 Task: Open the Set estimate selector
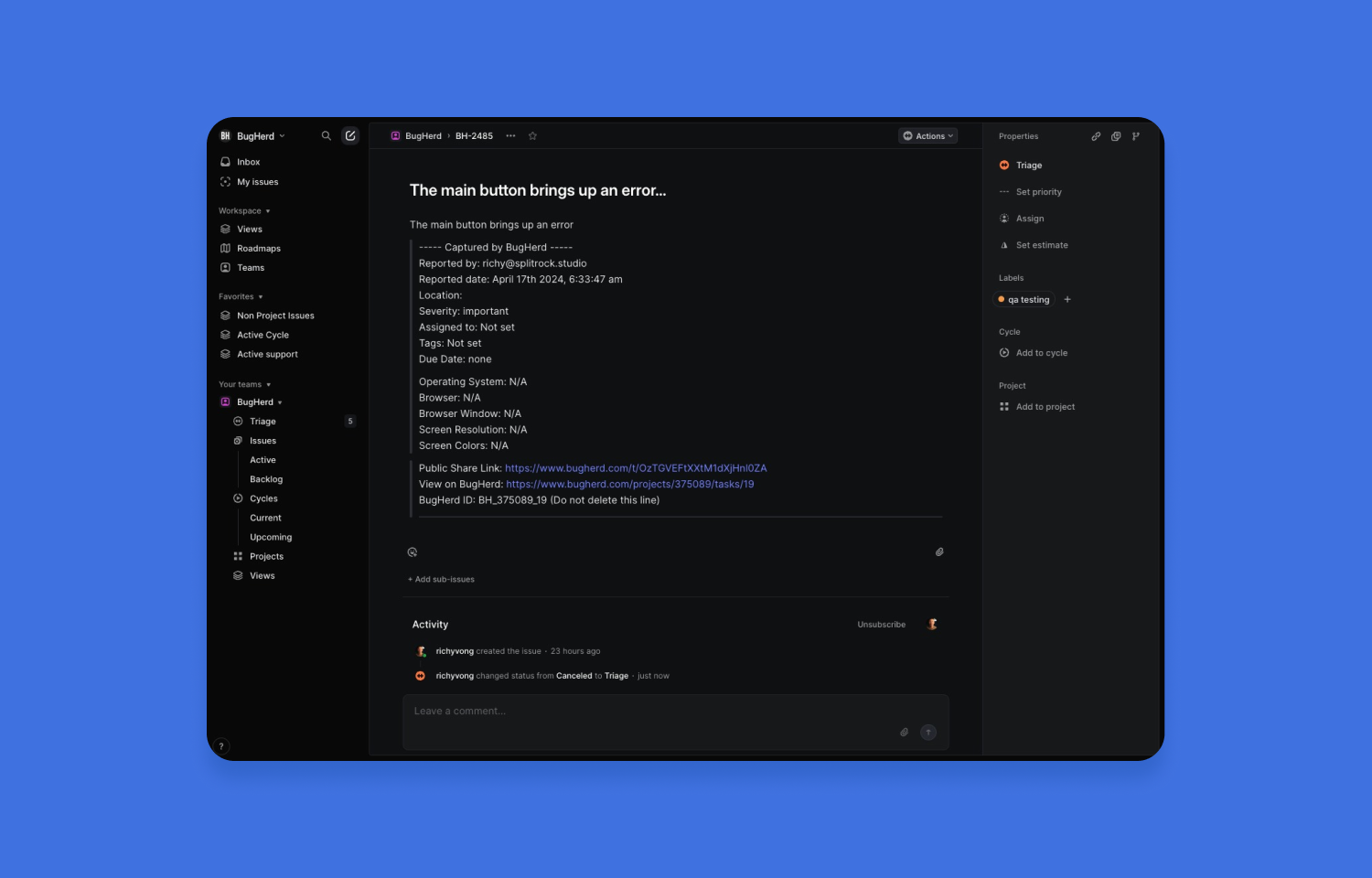pyautogui.click(x=1034, y=245)
